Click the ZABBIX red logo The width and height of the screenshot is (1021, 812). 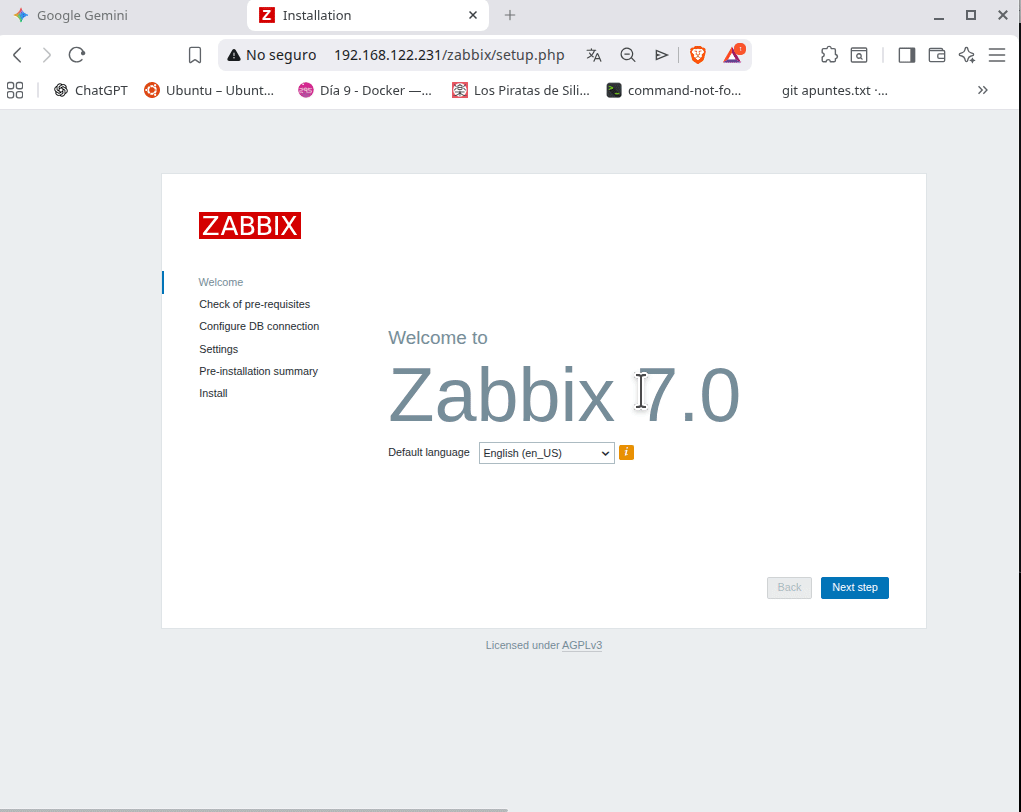pyautogui.click(x=250, y=225)
